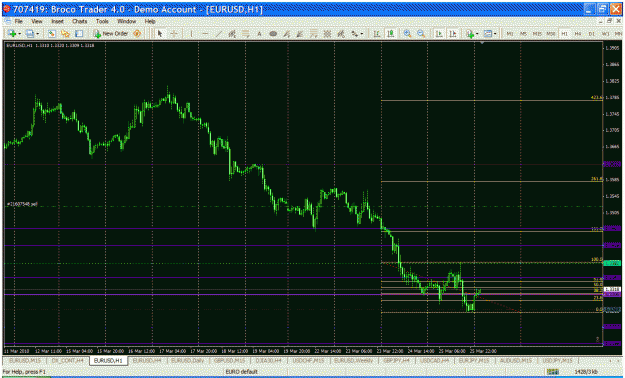
Task: Select the Trendline drawing tool
Action: click(218, 34)
